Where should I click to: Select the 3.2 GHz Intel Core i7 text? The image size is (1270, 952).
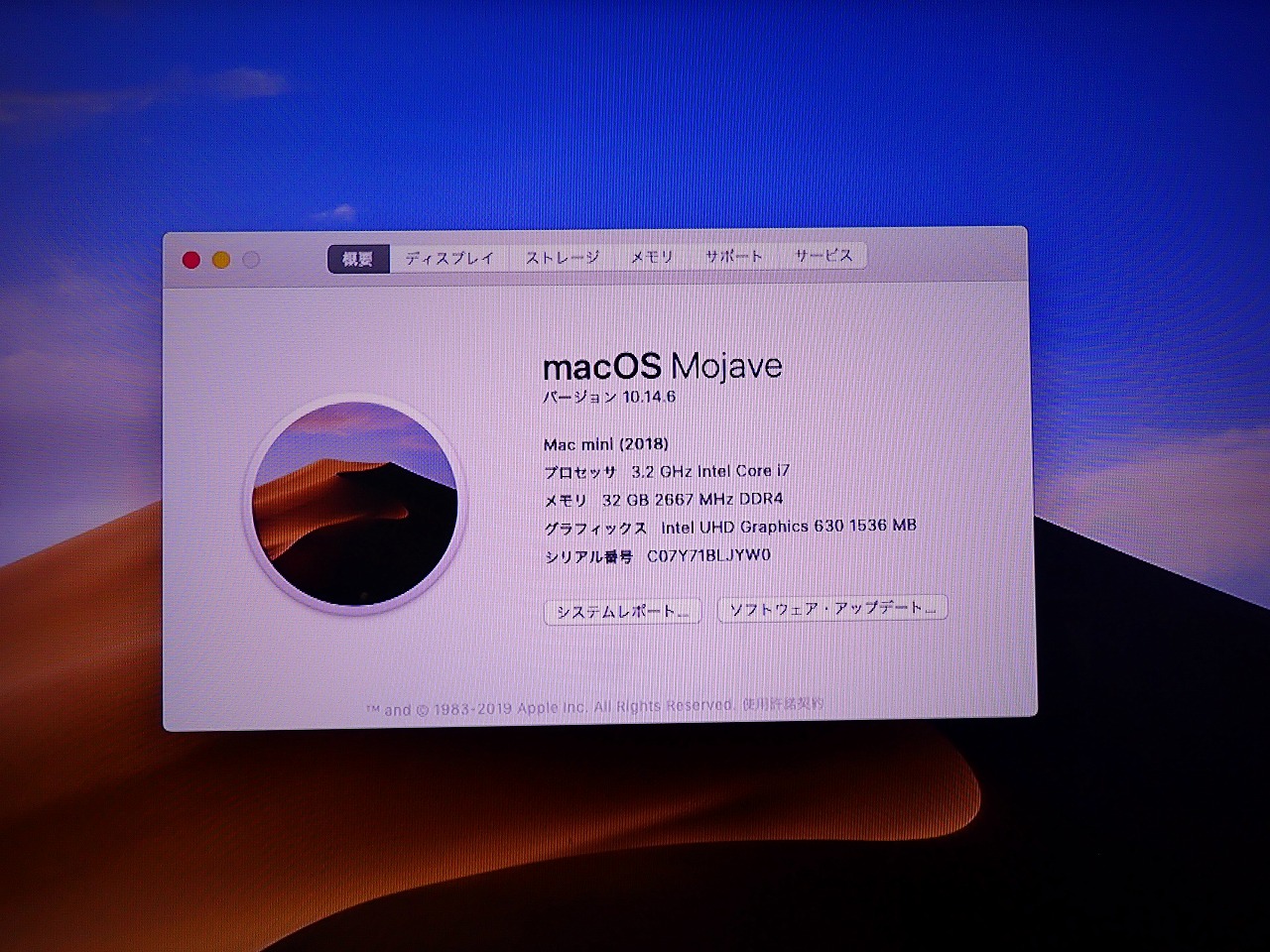[710, 471]
